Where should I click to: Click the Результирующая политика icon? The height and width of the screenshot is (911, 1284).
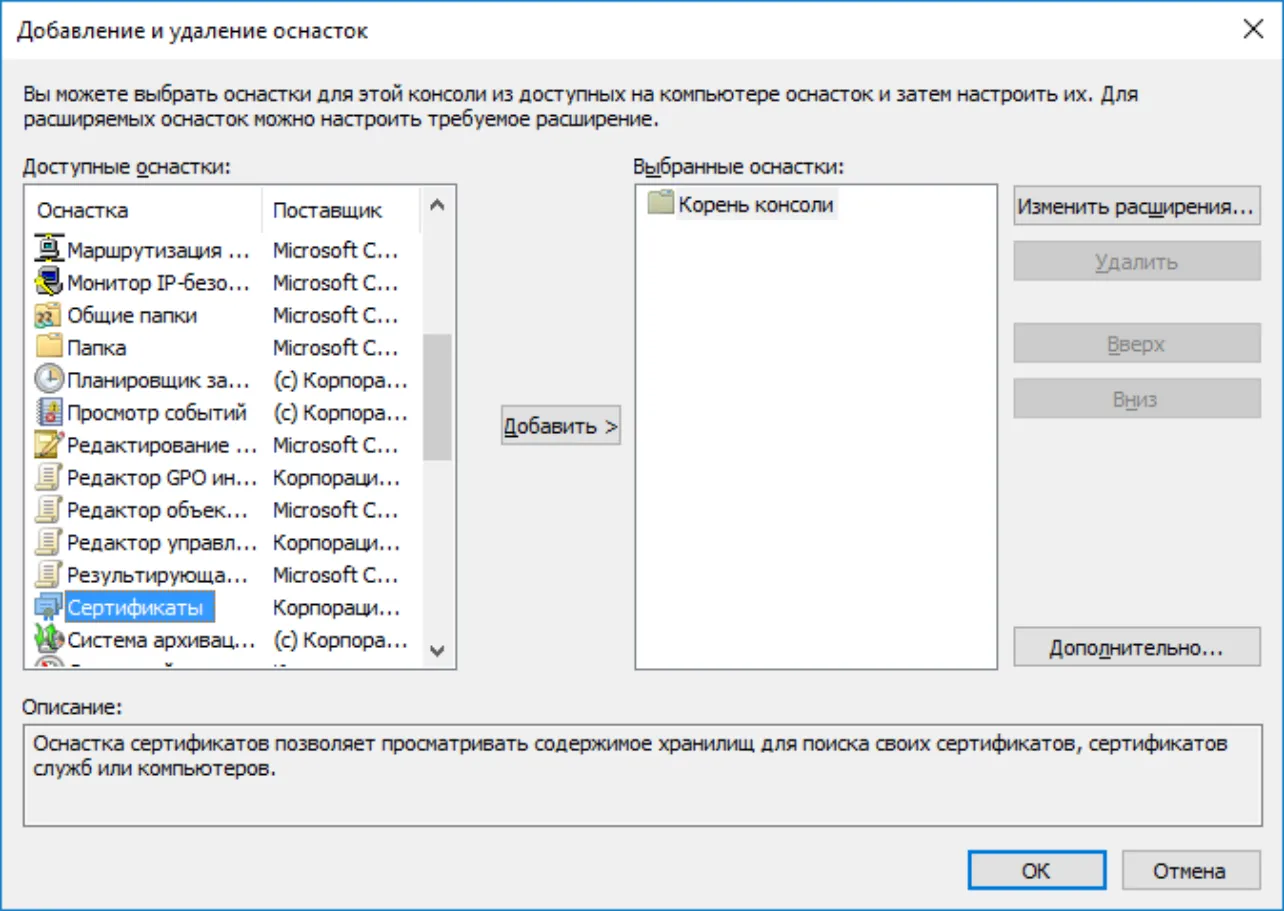48,575
